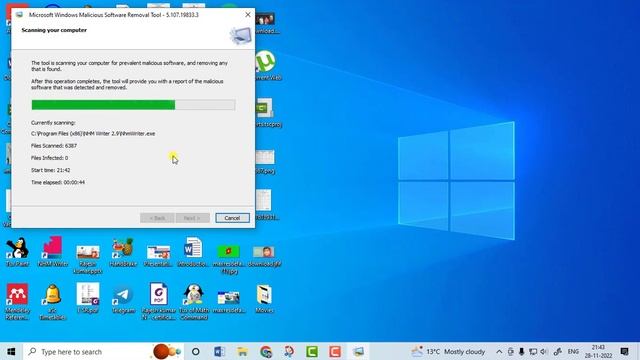Select the Rajesh kumar.pptx desktop file
The height and width of the screenshot is (360, 640).
[88, 259]
